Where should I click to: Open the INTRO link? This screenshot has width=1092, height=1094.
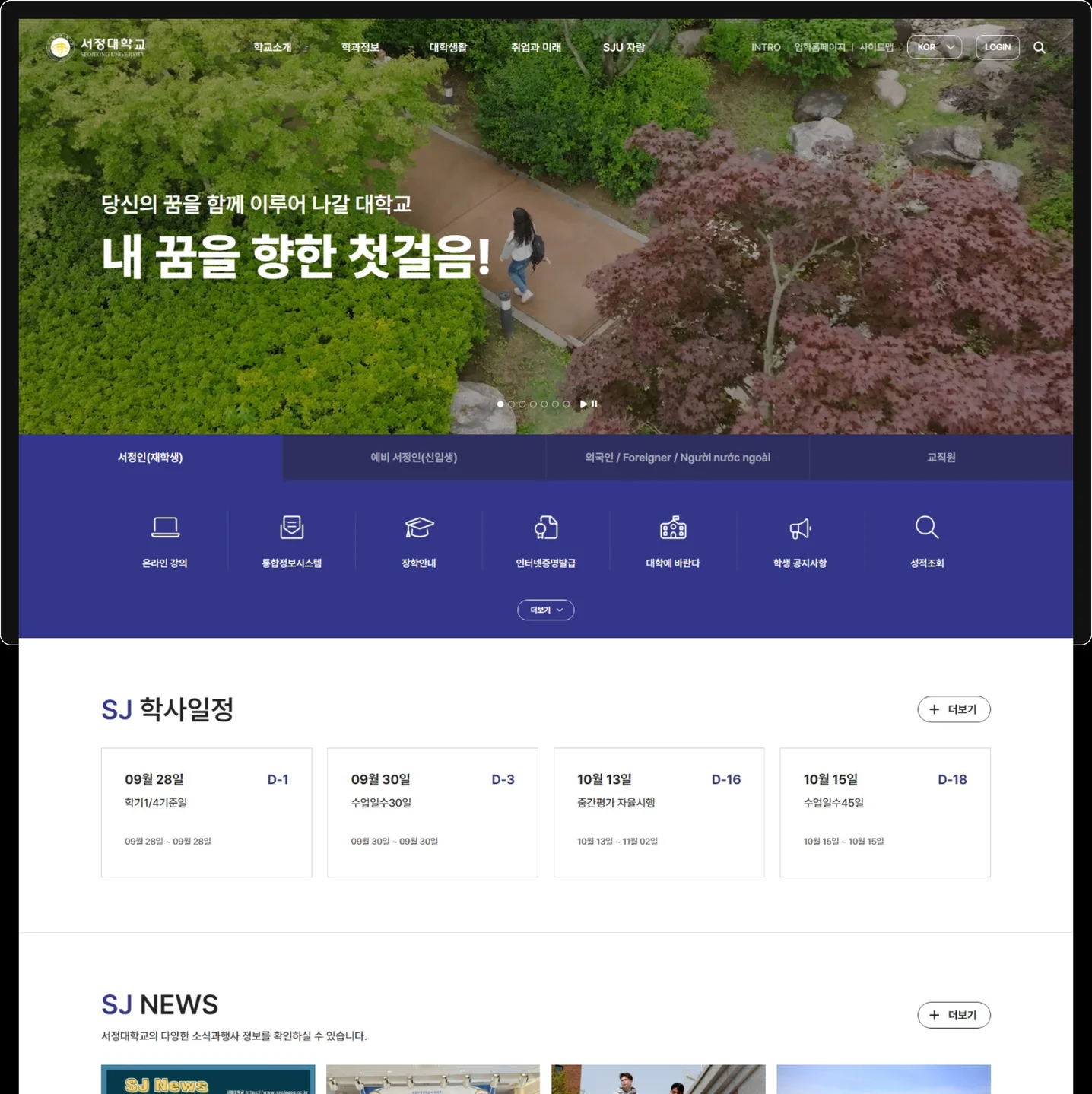[766, 47]
